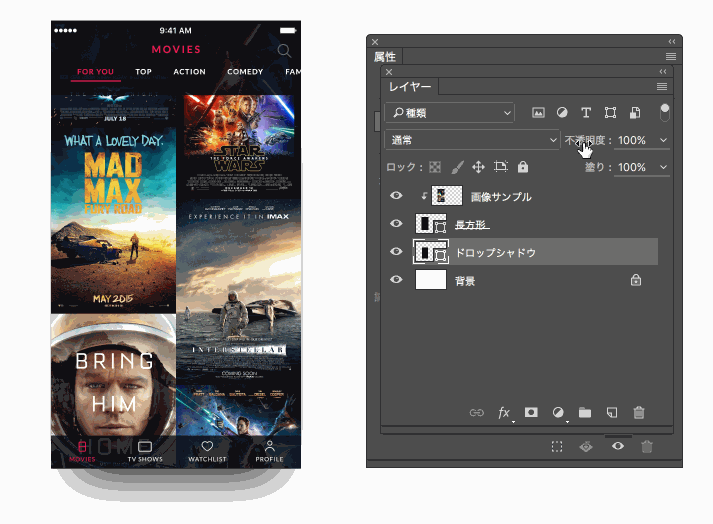Click the MOVIES bottom navigation item
713x524 pixels.
pyautogui.click(x=82, y=451)
